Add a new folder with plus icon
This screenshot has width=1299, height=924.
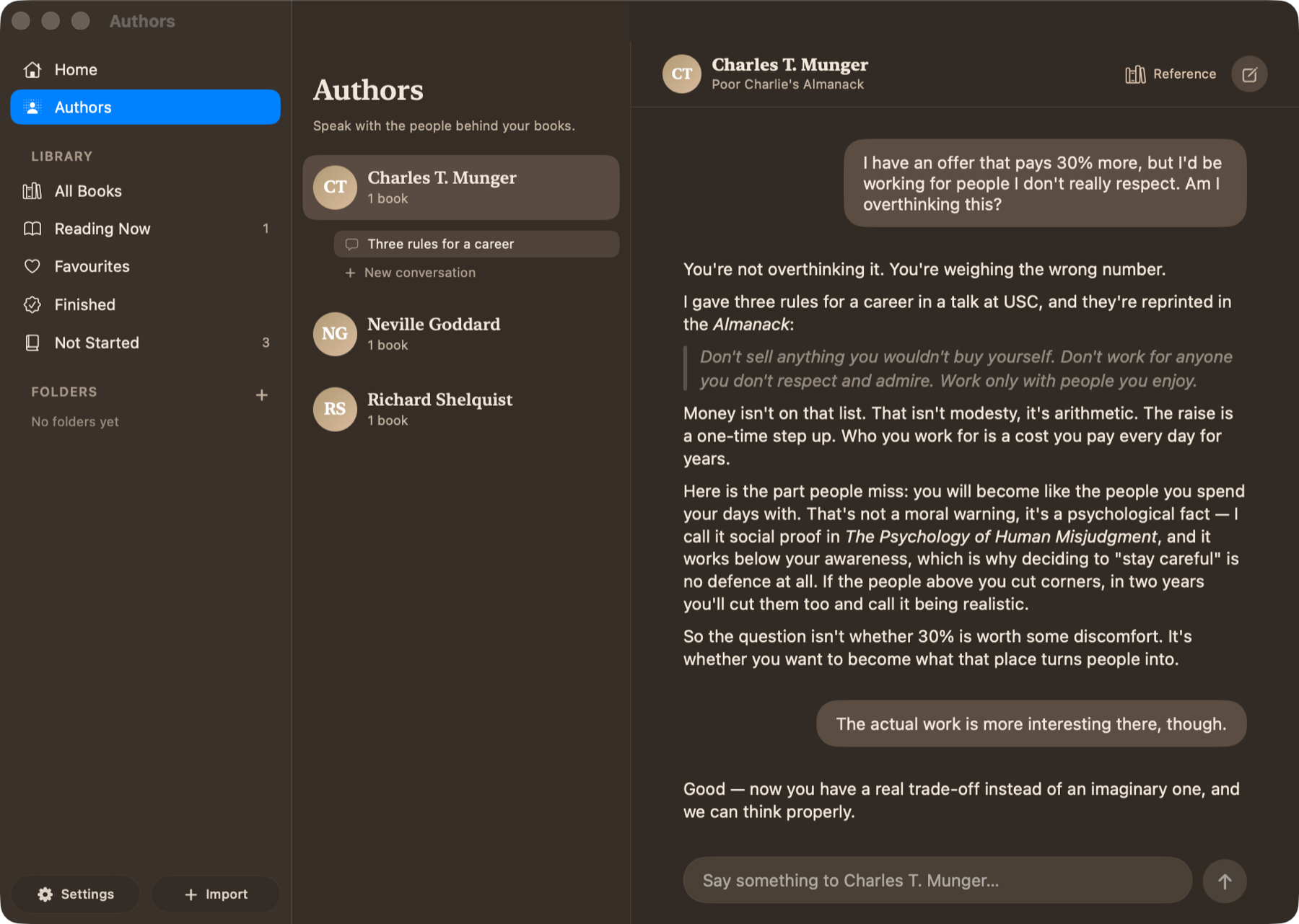coord(262,395)
